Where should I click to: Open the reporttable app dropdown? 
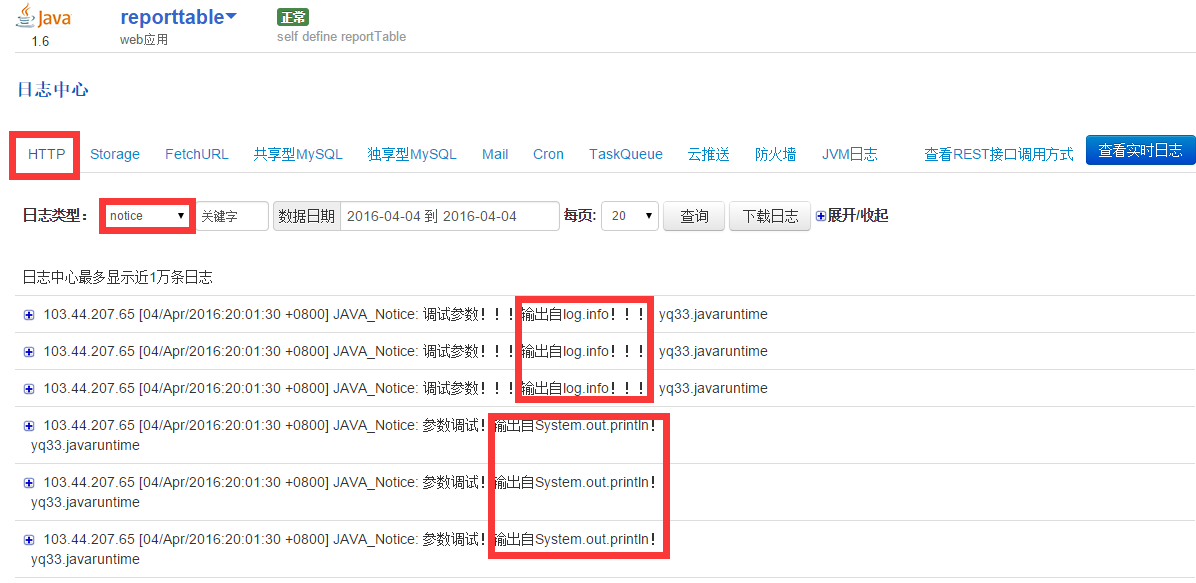[178, 18]
